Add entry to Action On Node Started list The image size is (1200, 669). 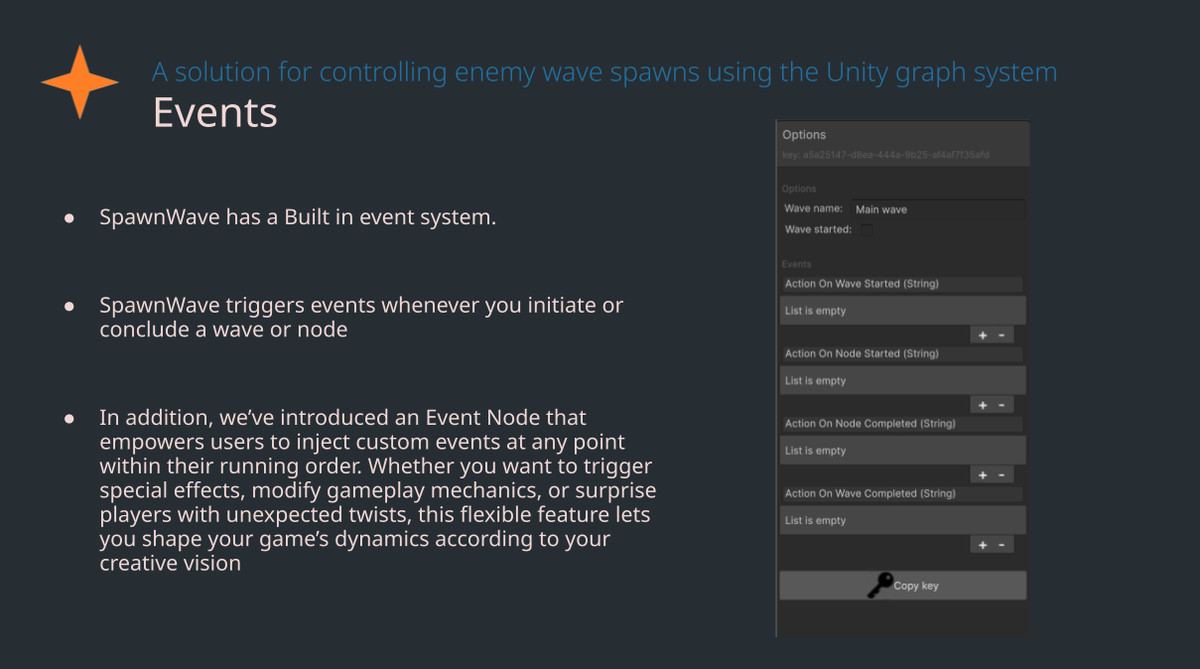pos(982,405)
